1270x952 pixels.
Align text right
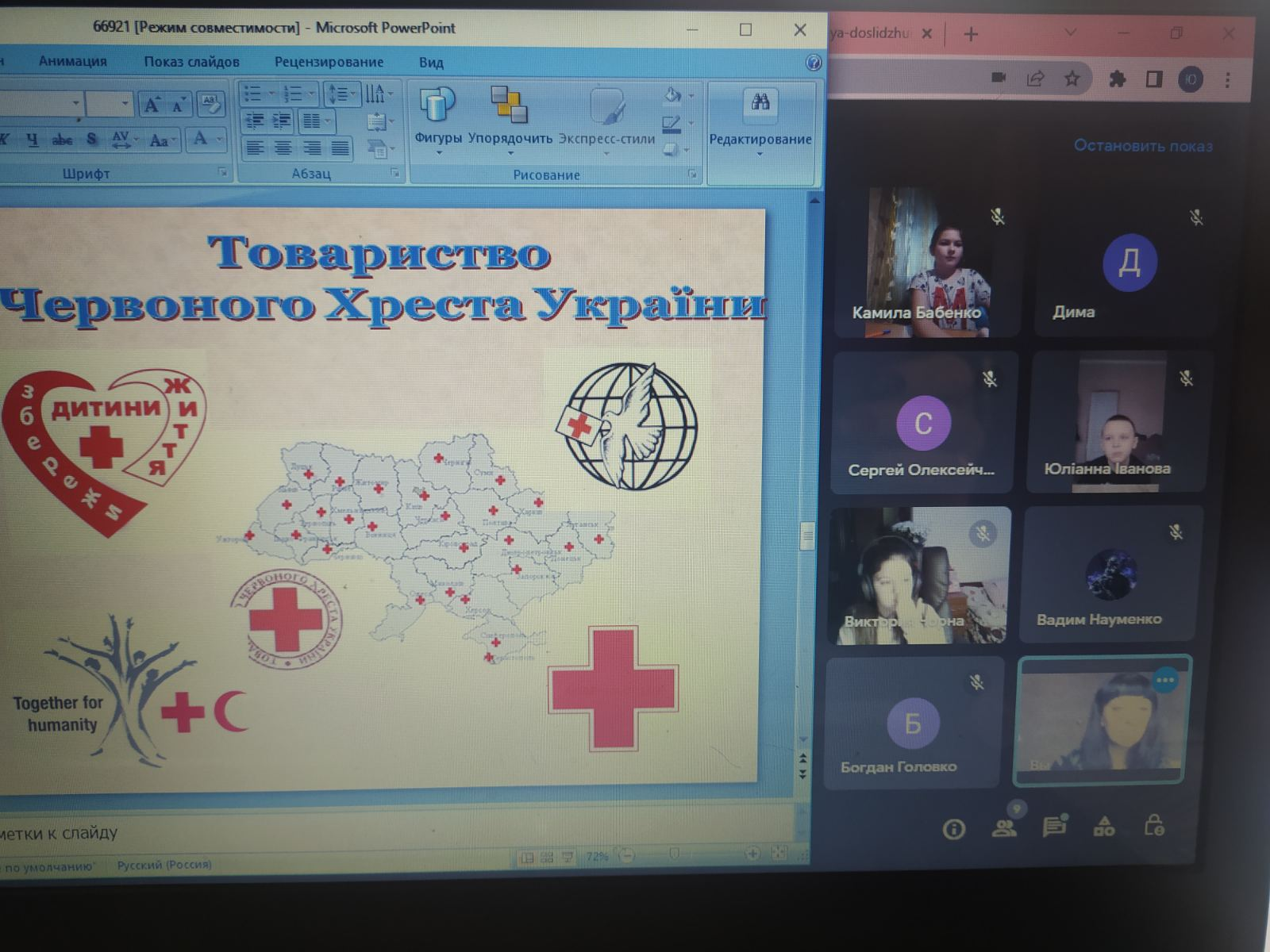pos(312,148)
